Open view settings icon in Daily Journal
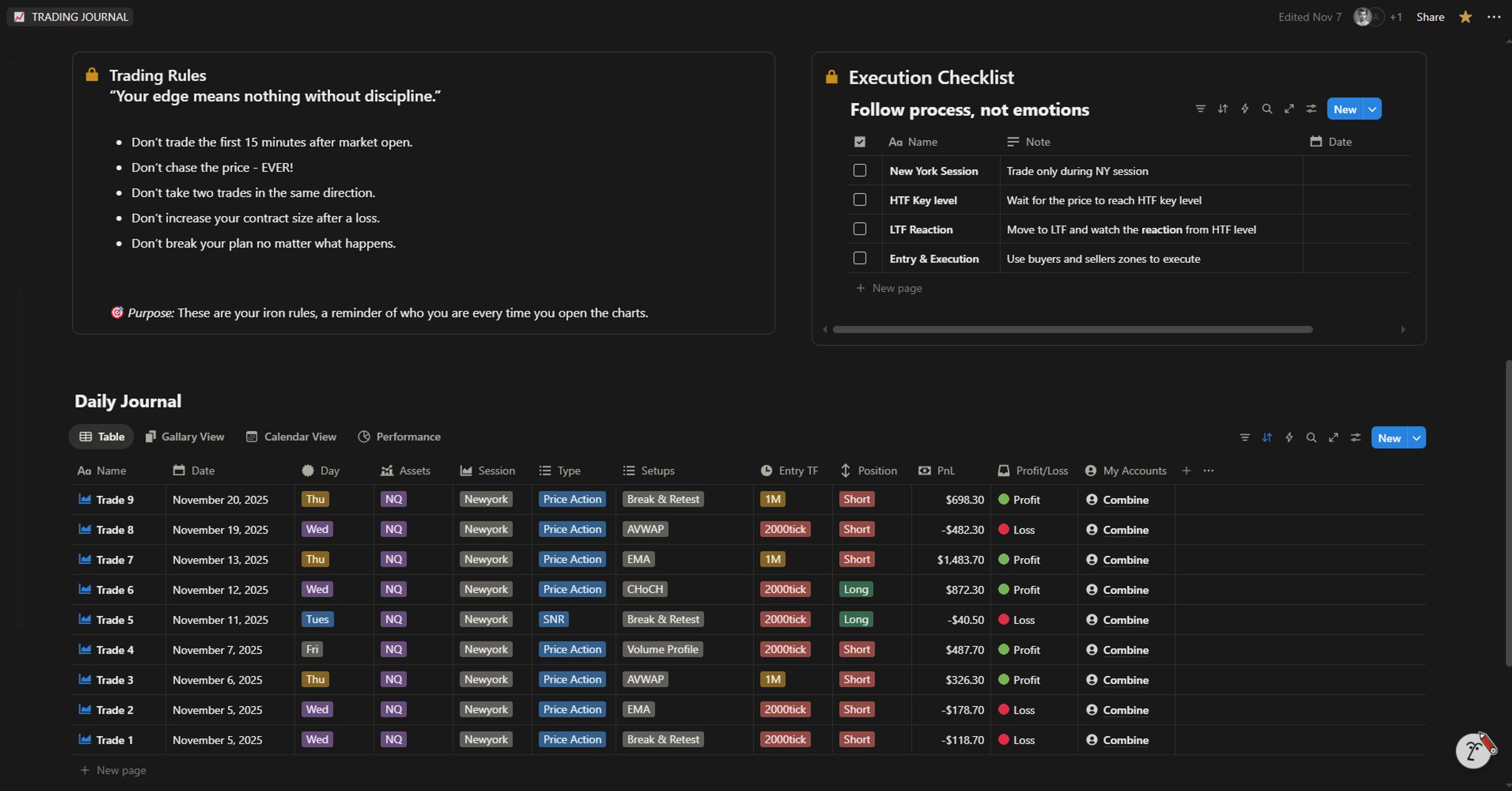This screenshot has width=1512, height=791. pos(1355,437)
